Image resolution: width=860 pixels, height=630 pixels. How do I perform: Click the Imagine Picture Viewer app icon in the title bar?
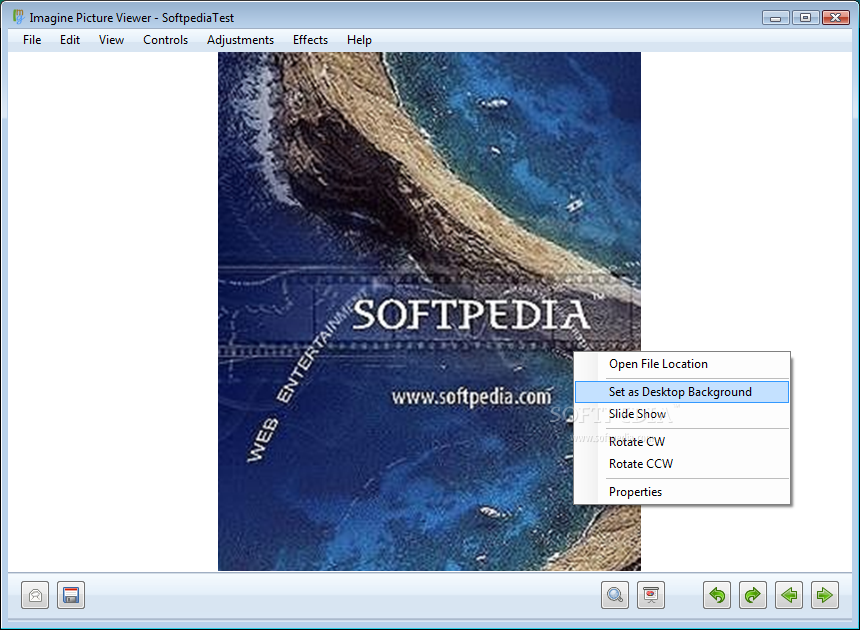point(18,17)
